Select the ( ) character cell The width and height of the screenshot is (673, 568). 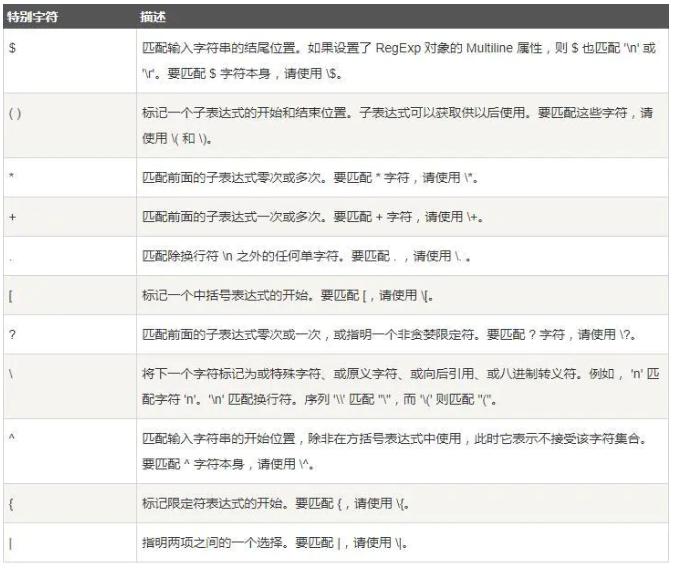click(x=14, y=113)
